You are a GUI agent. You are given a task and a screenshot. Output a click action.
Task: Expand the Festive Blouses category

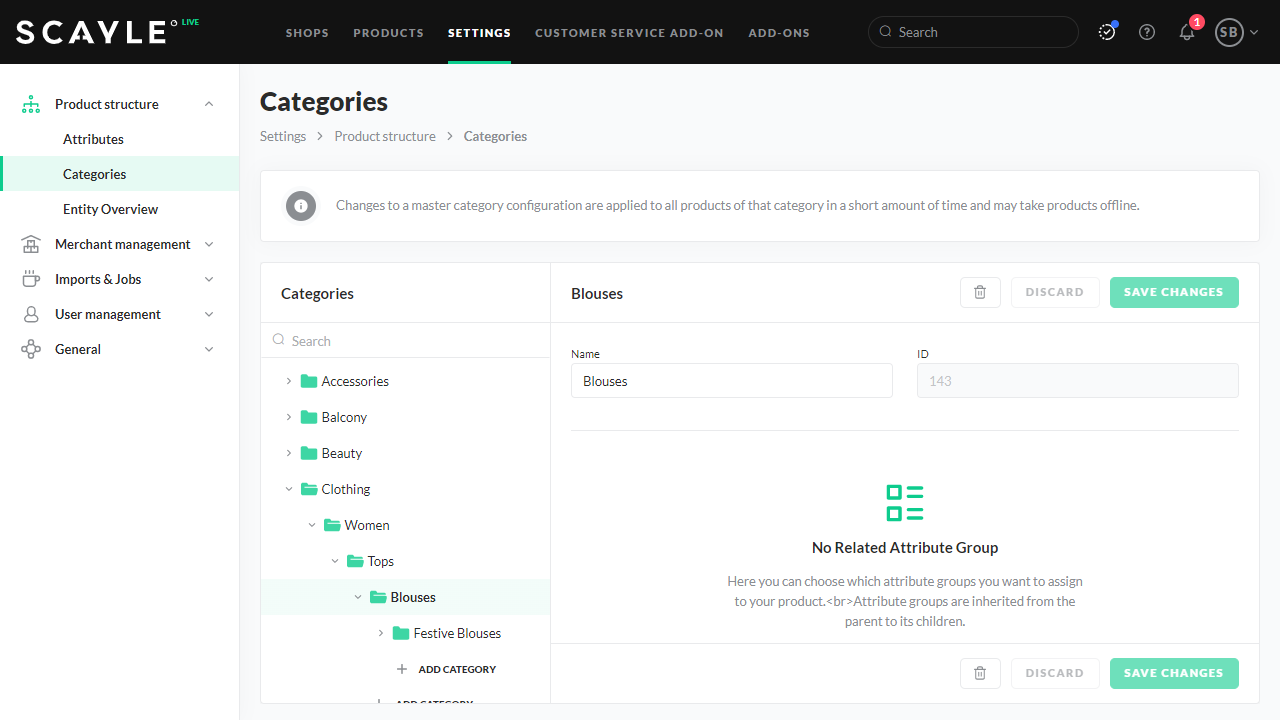click(x=381, y=633)
